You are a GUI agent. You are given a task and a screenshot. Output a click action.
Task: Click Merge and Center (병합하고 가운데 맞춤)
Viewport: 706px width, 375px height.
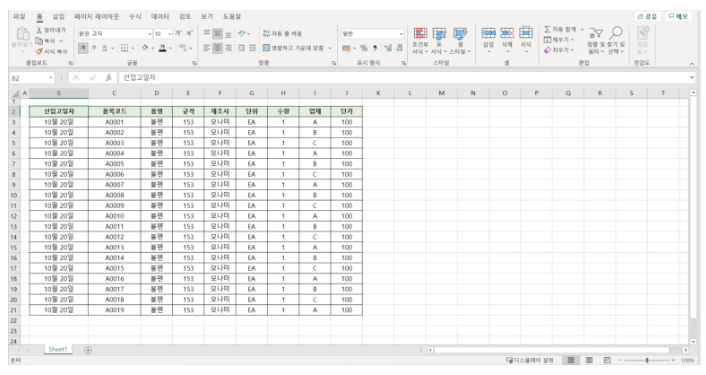tap(294, 48)
